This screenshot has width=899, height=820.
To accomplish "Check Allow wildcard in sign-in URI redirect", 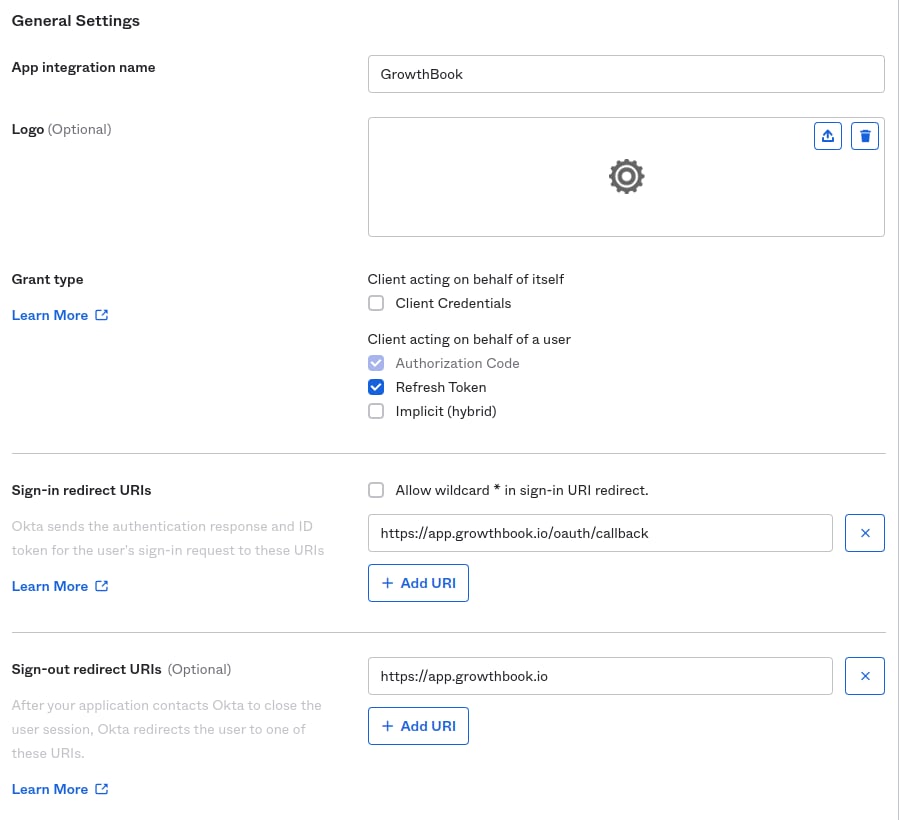I will point(376,490).
